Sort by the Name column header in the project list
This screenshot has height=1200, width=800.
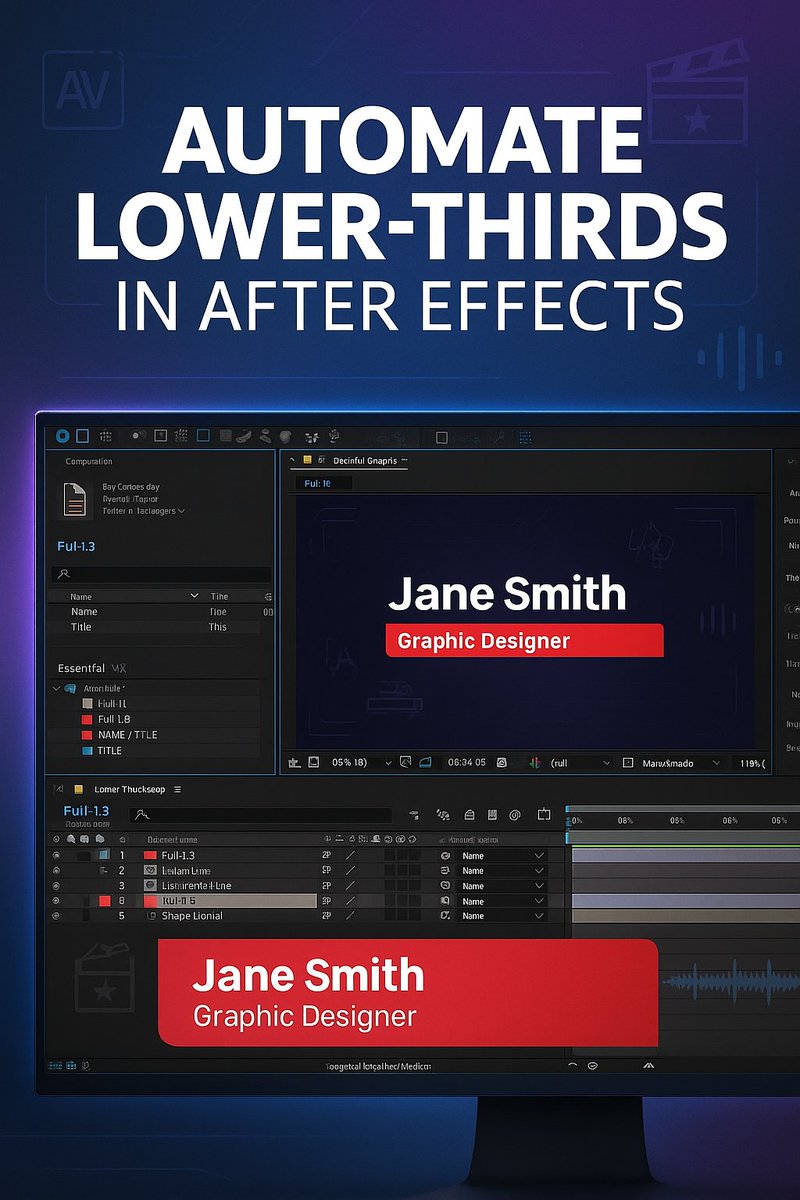pyautogui.click(x=82, y=596)
